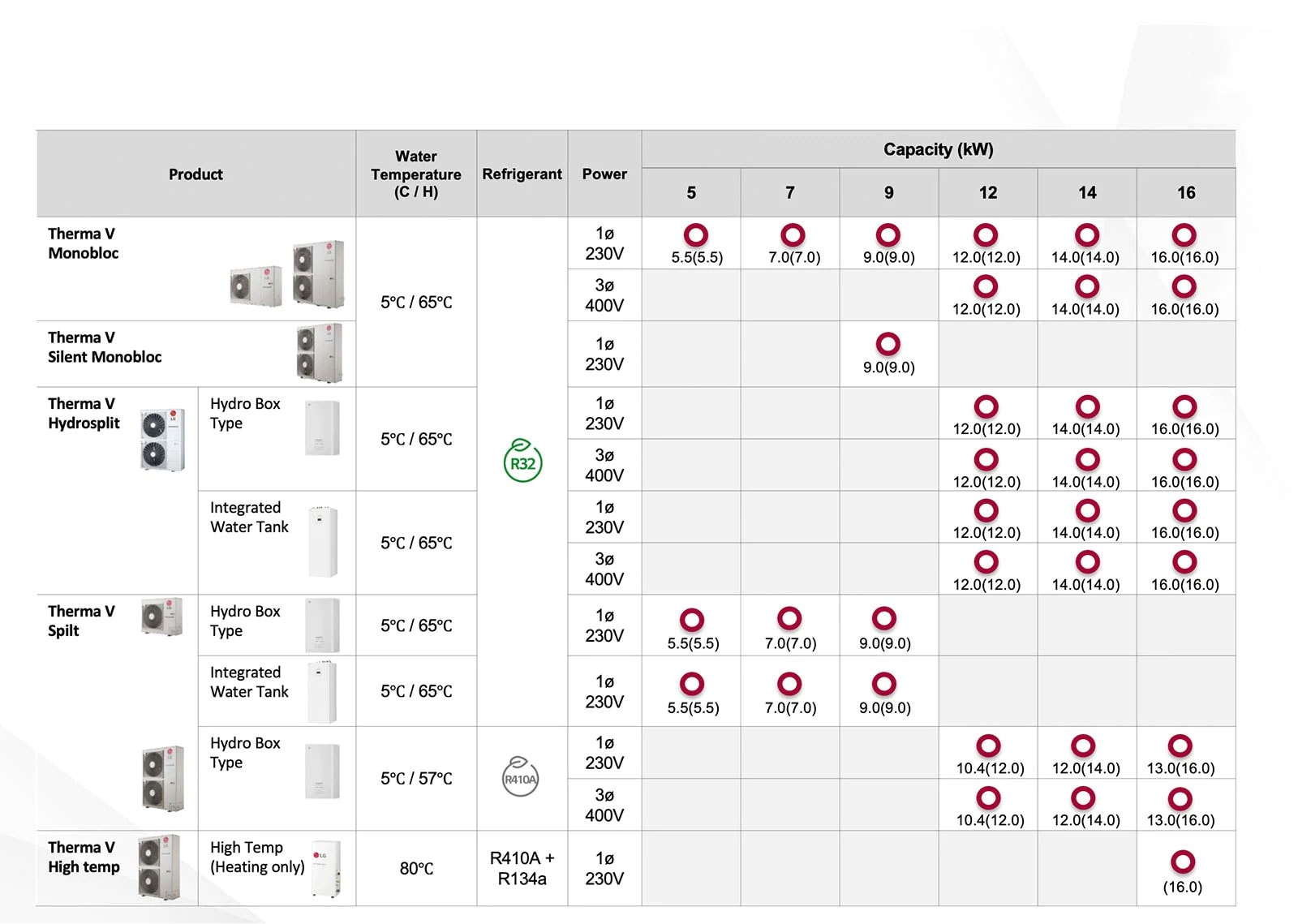Click the Product column header
Screen dimensions: 1298x924
coord(196,174)
